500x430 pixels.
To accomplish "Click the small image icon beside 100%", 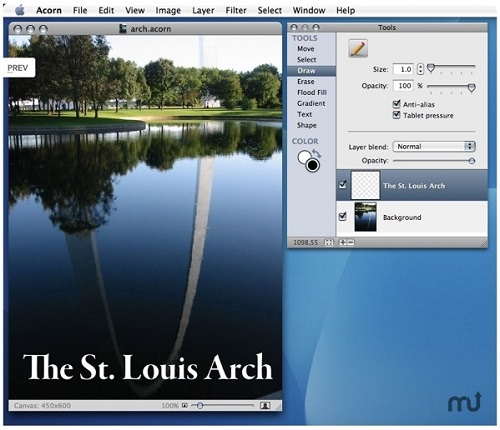I will 185,405.
